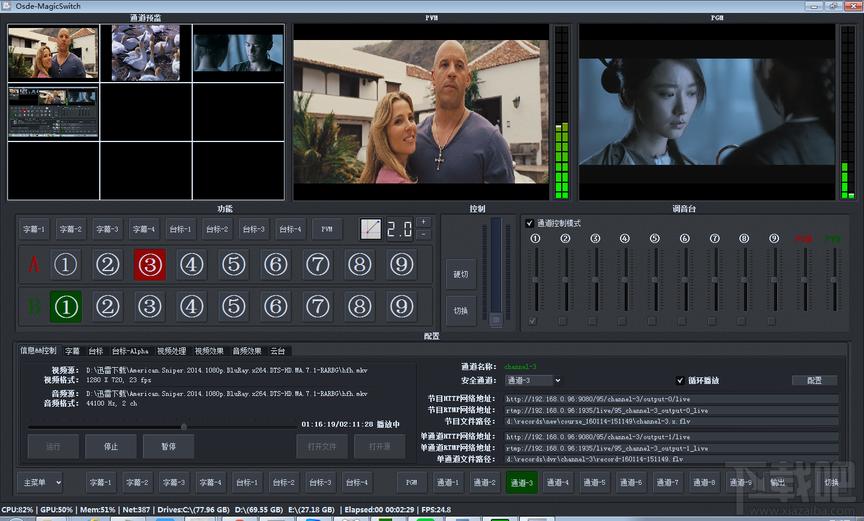Increase transition time with the plus stepper
Image resolution: width=864 pixels, height=521 pixels.
pos(423,222)
